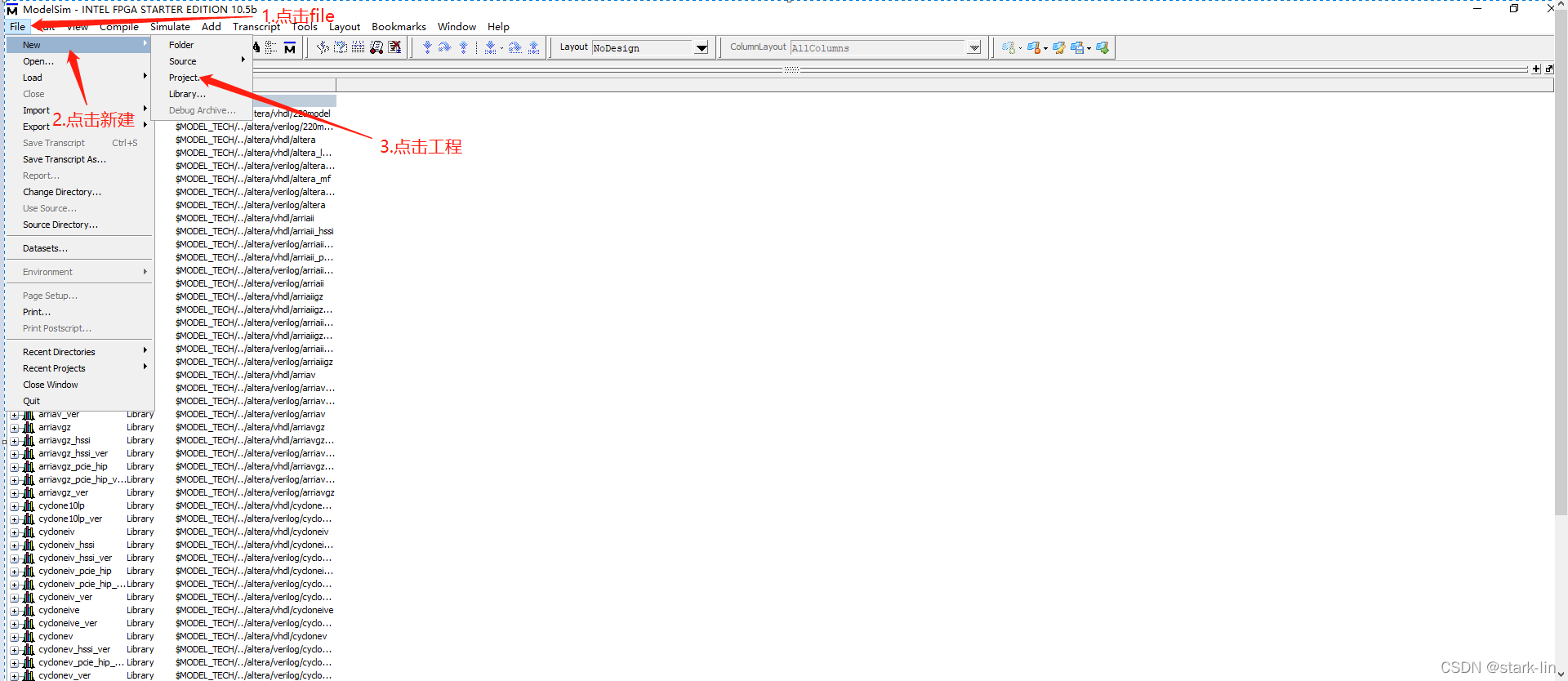Expand the arriavgz_hssi library node
This screenshot has height=681, width=1568.
pos(14,441)
